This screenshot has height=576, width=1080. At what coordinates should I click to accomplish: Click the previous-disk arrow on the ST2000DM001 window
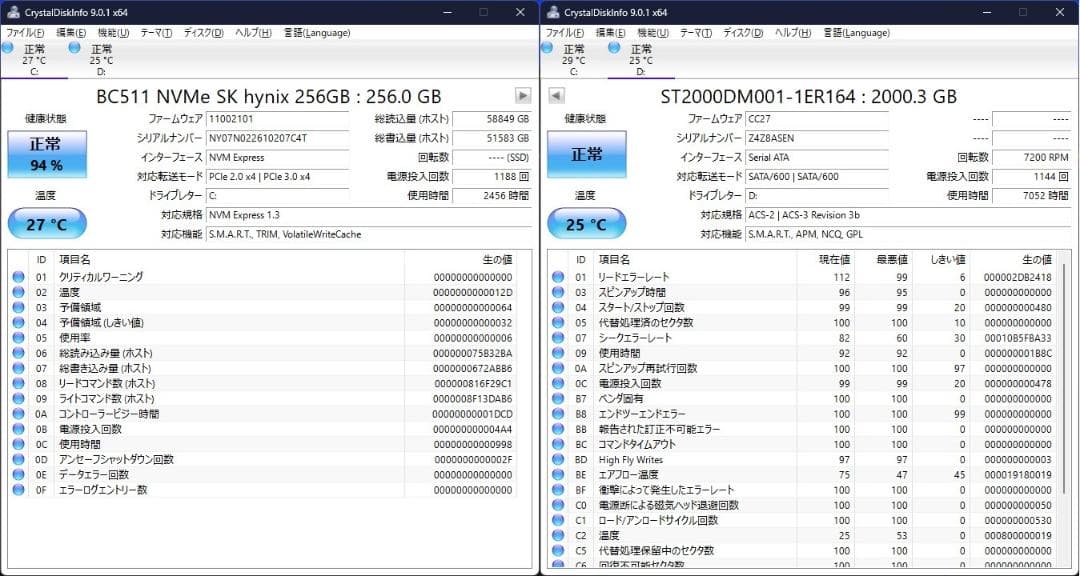pyautogui.click(x=555, y=96)
